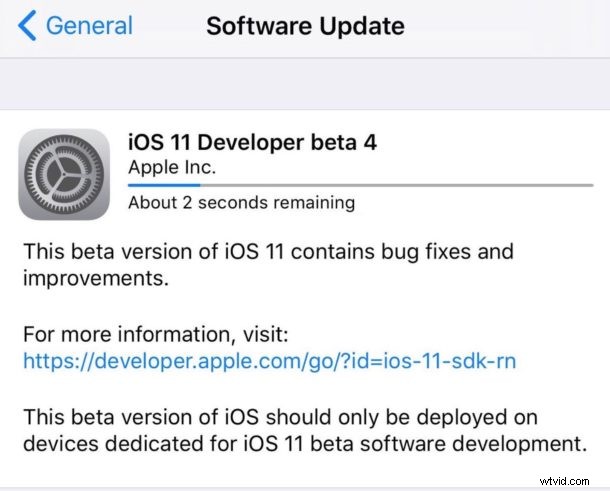Click the ios-11-sdk-rn part of link
This screenshot has height=491, width=610.
coord(450,361)
